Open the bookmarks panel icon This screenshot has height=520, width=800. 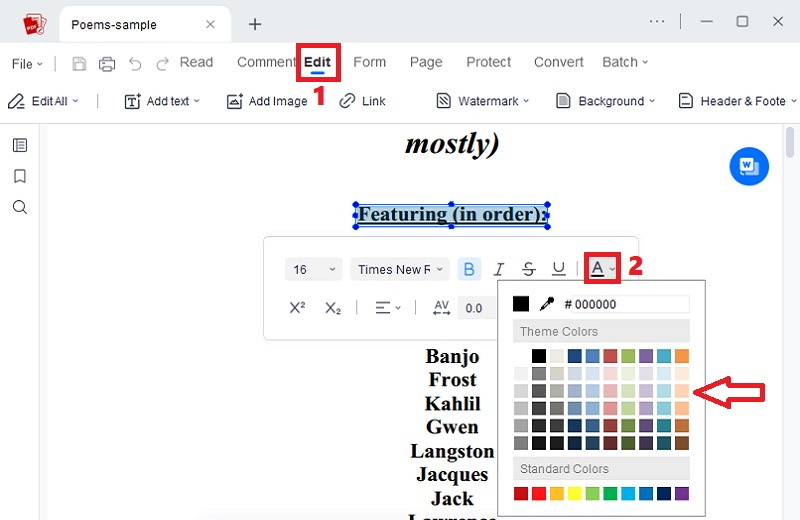20,176
